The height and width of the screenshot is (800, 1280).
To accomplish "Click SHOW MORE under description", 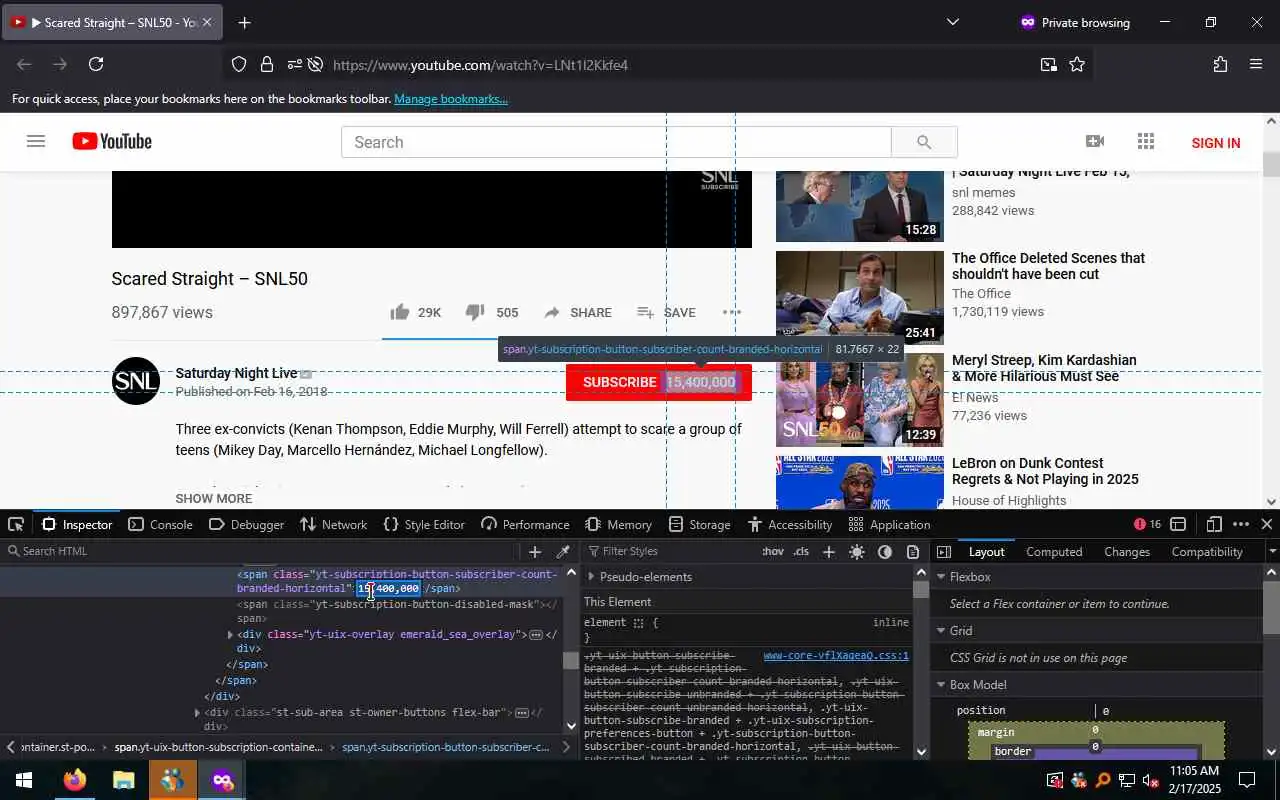I will tap(214, 498).
